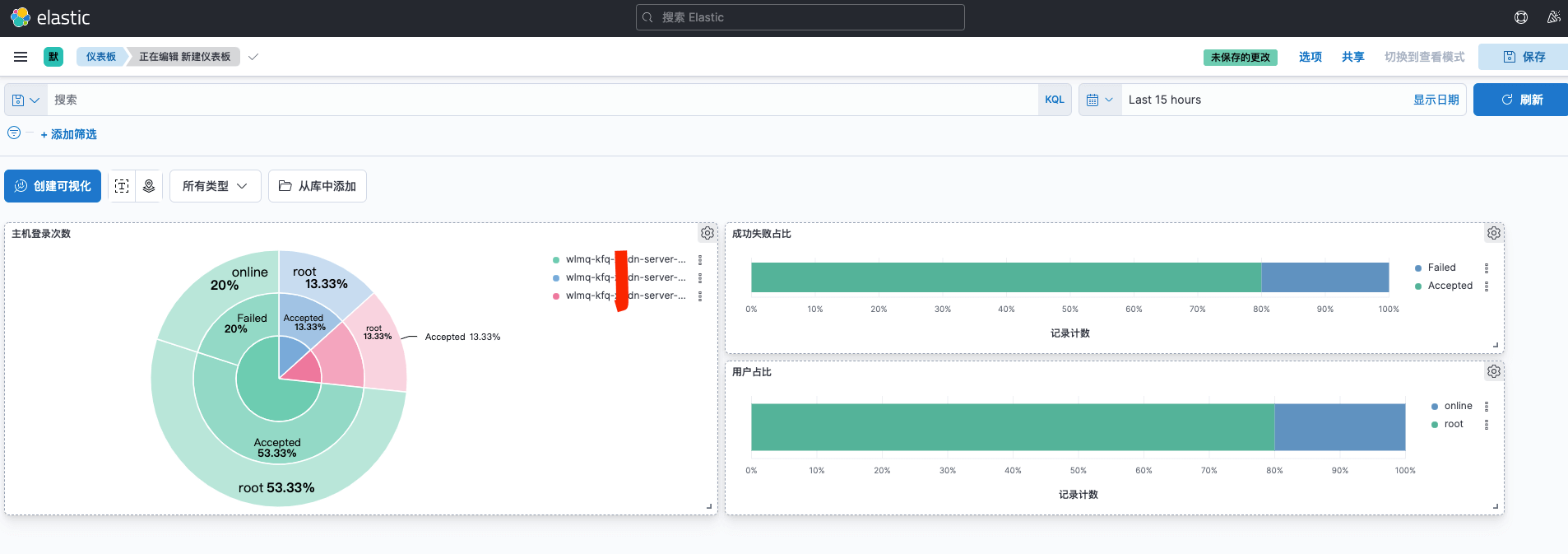
Task: Click resize handle of 用户占比 panel
Action: tap(1496, 506)
